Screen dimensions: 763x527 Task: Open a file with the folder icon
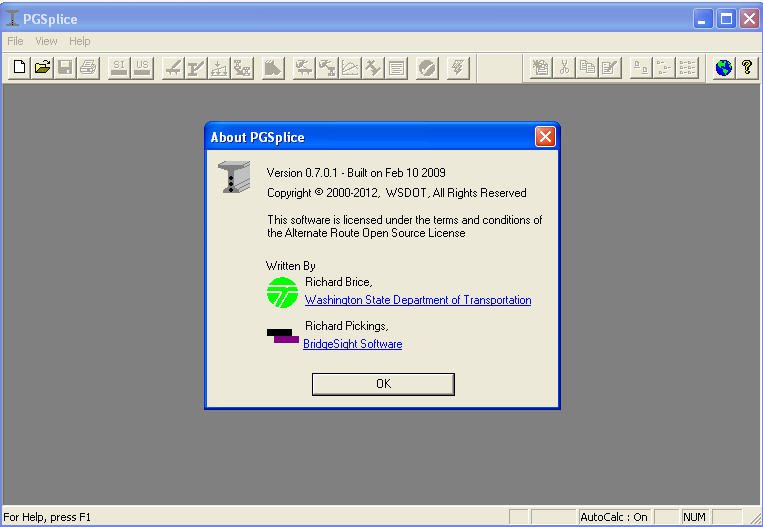click(42, 67)
